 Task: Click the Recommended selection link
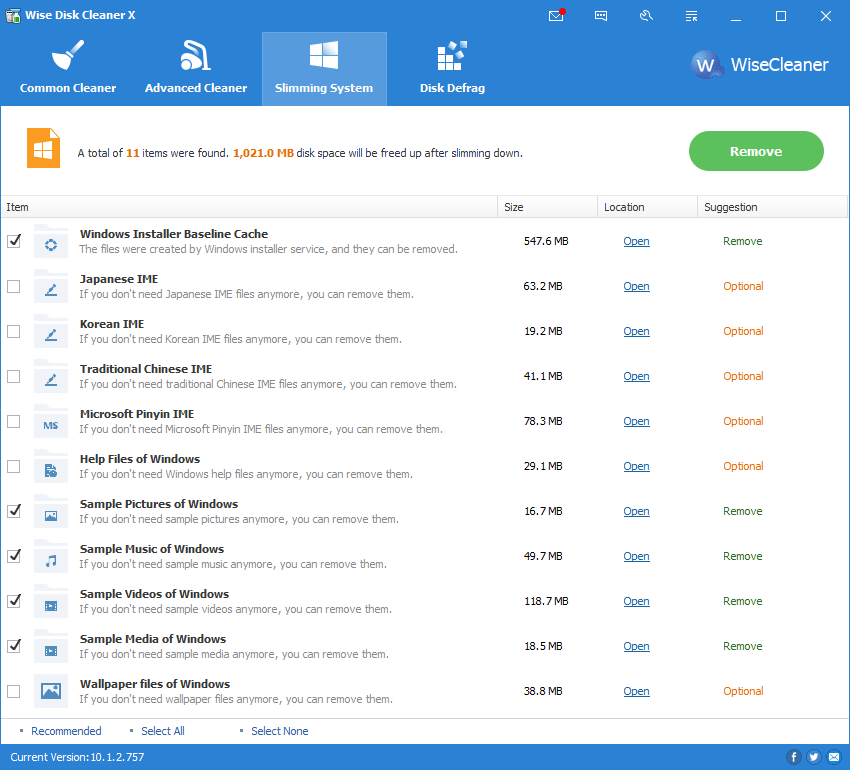coord(66,731)
